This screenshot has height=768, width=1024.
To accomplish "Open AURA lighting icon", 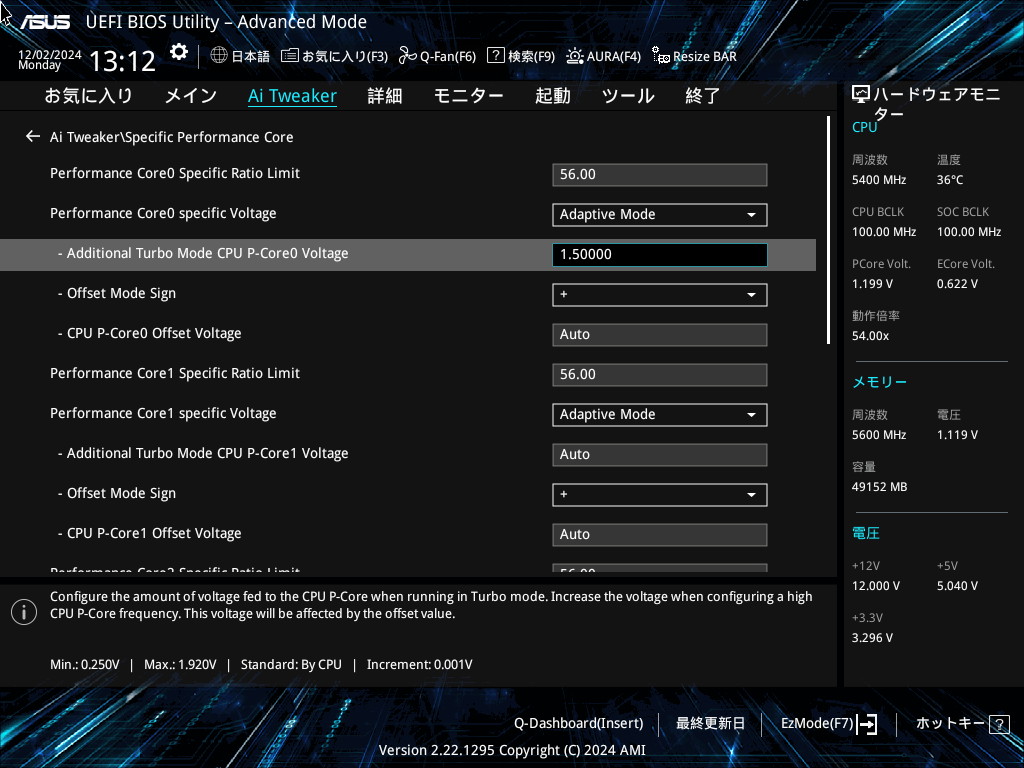I will tap(574, 56).
